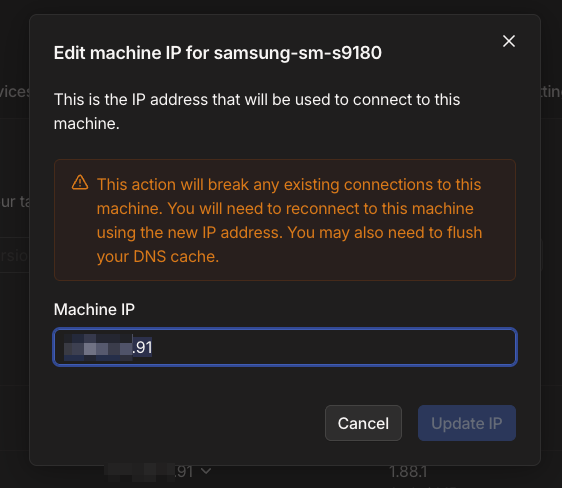Close the Edit machine IP dialog
The height and width of the screenshot is (488, 562).
[x=509, y=41]
